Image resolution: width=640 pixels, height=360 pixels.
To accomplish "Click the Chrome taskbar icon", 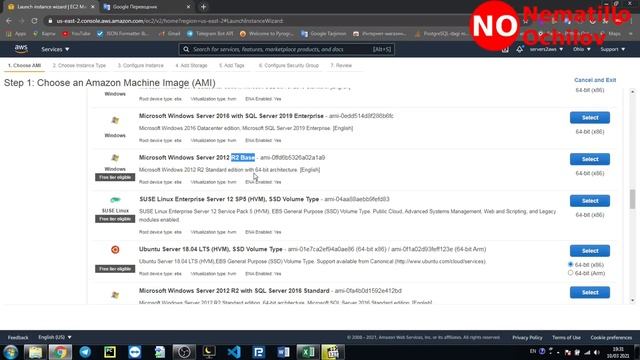I will [60, 352].
